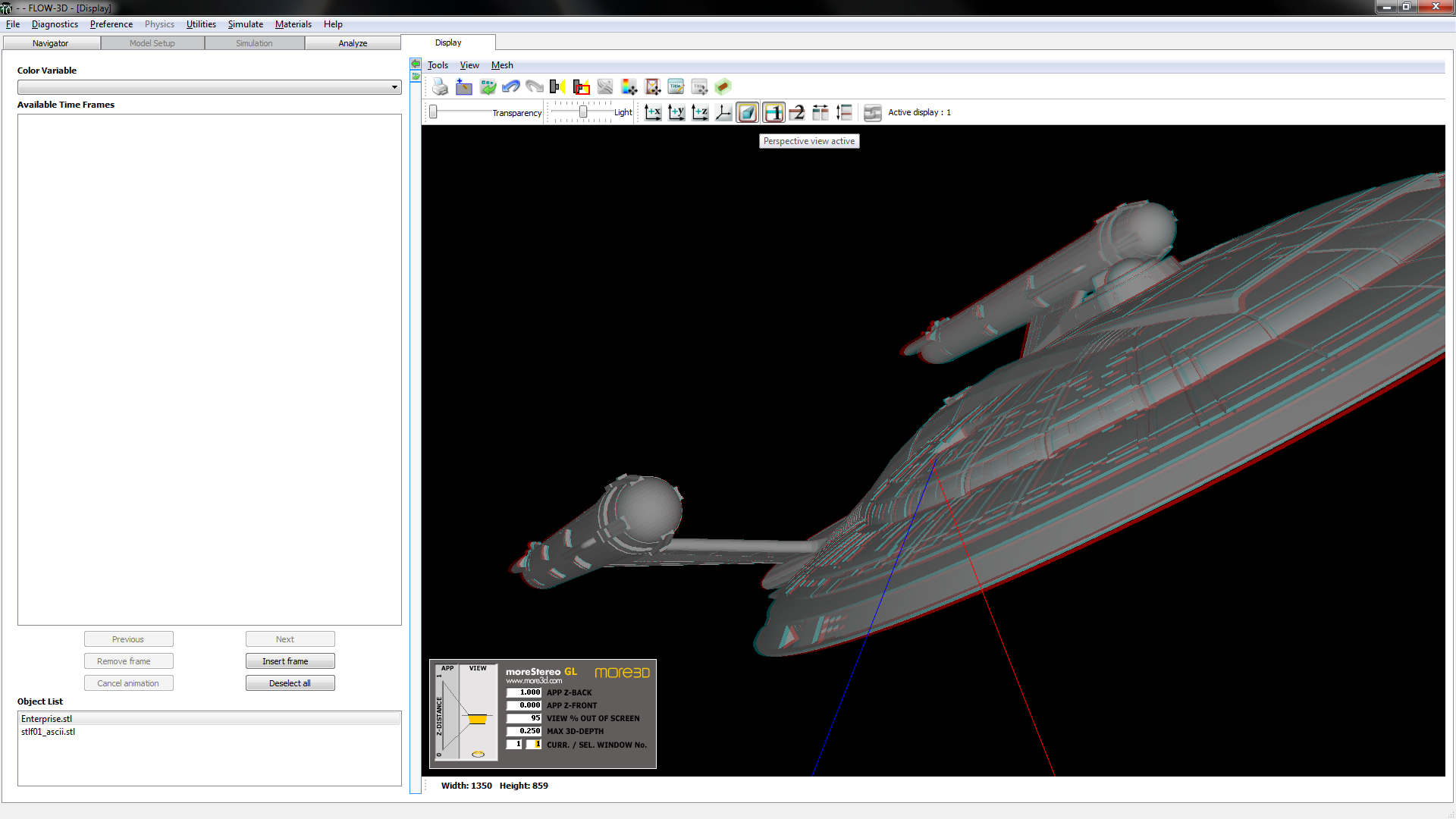Click the add annotation icon with plus
This screenshot has height=819, width=1456.
click(x=464, y=87)
